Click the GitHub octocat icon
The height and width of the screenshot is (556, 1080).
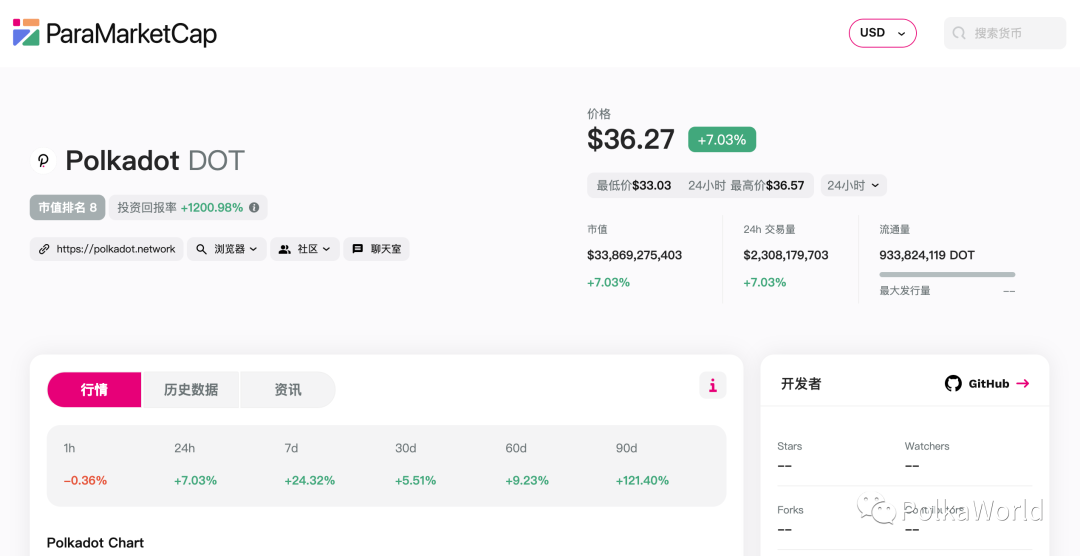[x=953, y=384]
